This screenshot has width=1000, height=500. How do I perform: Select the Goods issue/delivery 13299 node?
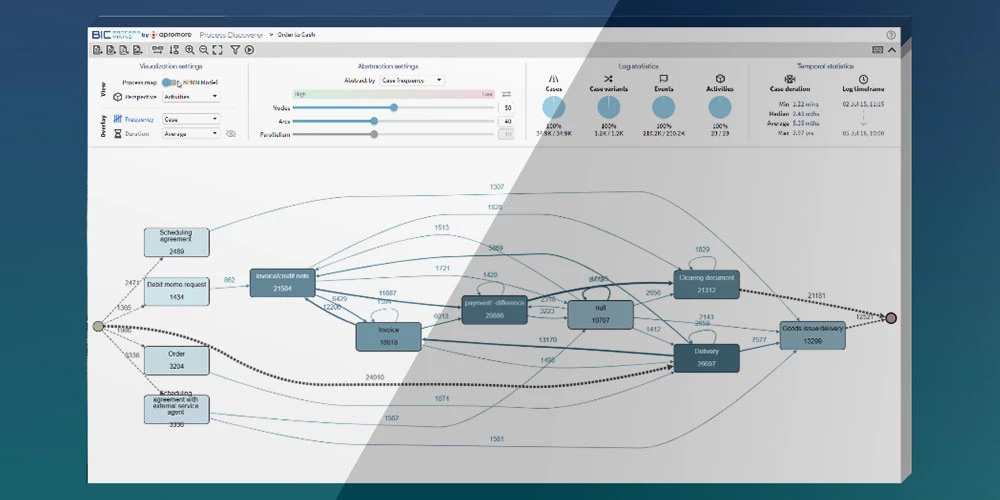[x=812, y=335]
